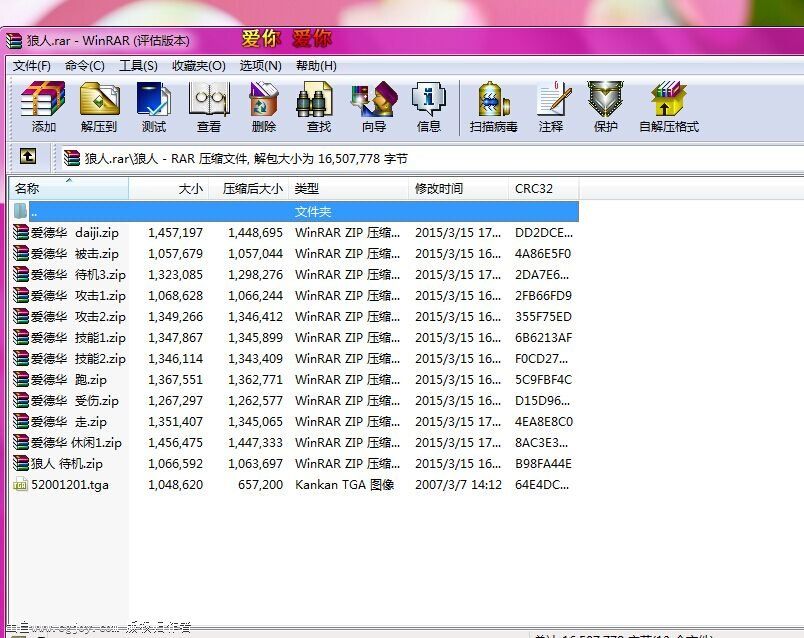Click the 删除 (Delete) toolbar icon
The width and height of the screenshot is (804, 638).
coord(262,107)
